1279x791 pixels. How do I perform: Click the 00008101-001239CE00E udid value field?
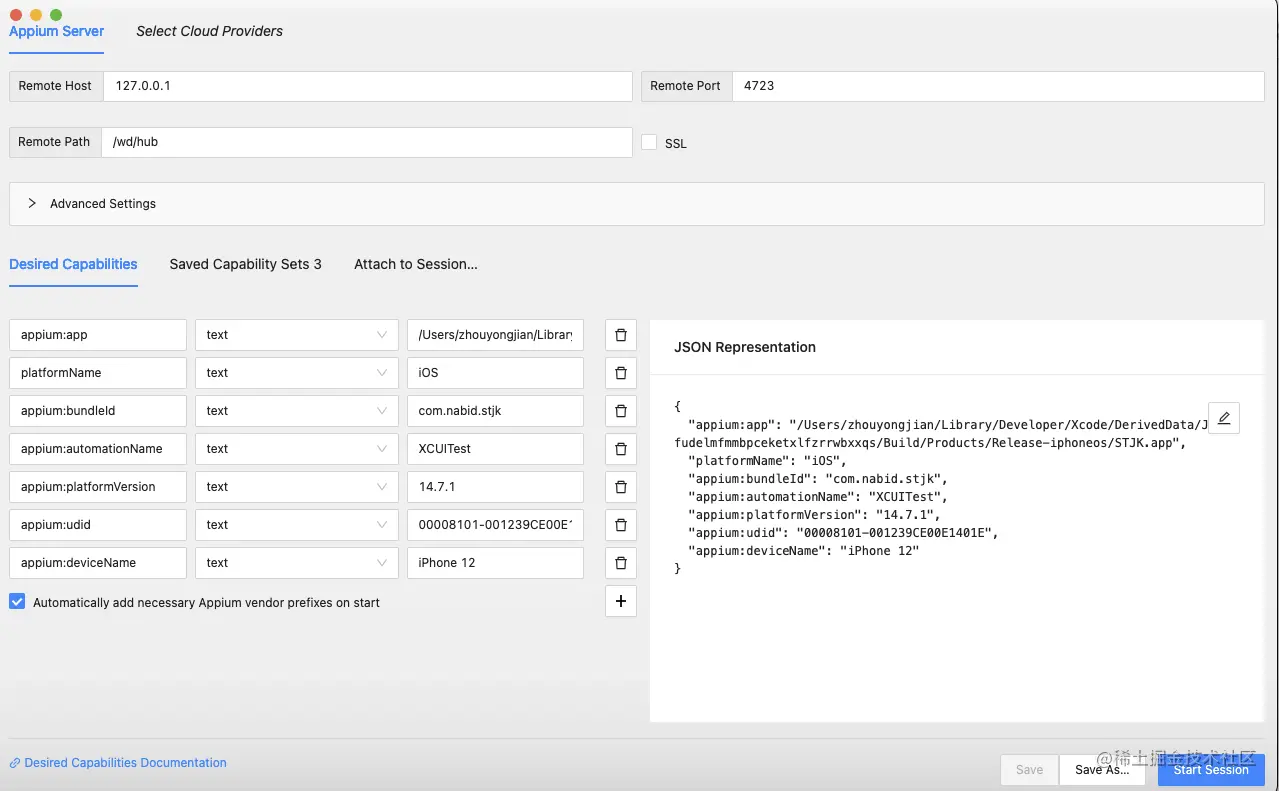495,525
